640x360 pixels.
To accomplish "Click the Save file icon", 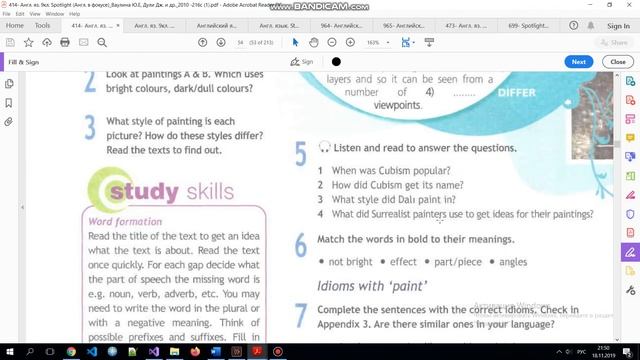I will 10,42.
